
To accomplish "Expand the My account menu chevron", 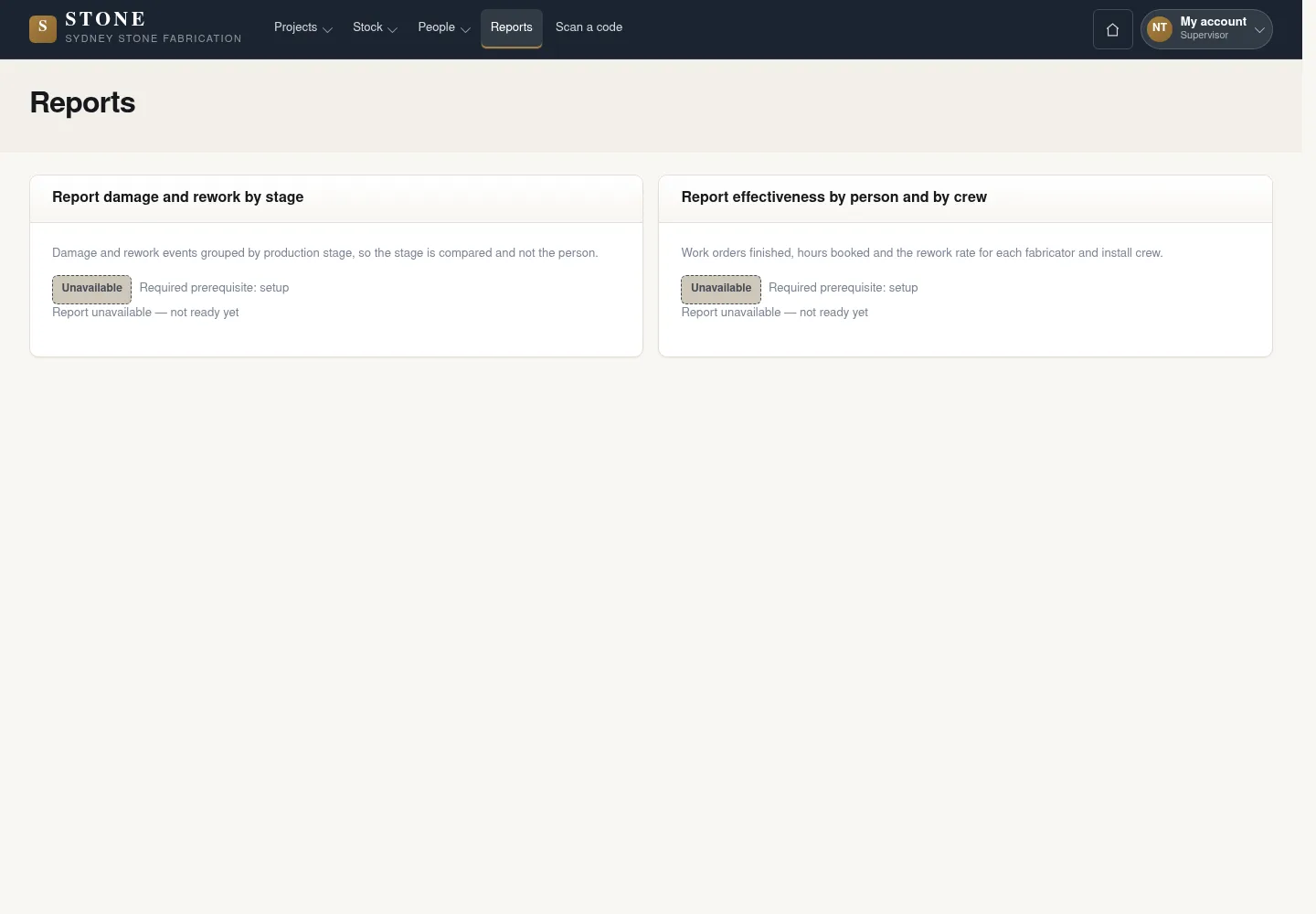I will coord(1259,29).
